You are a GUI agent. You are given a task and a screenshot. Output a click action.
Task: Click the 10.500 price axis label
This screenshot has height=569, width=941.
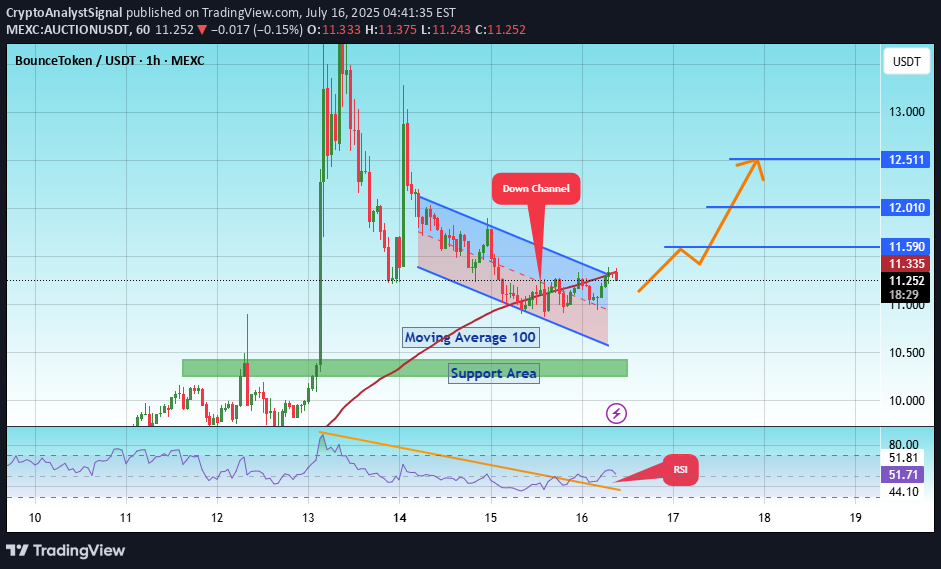906,353
